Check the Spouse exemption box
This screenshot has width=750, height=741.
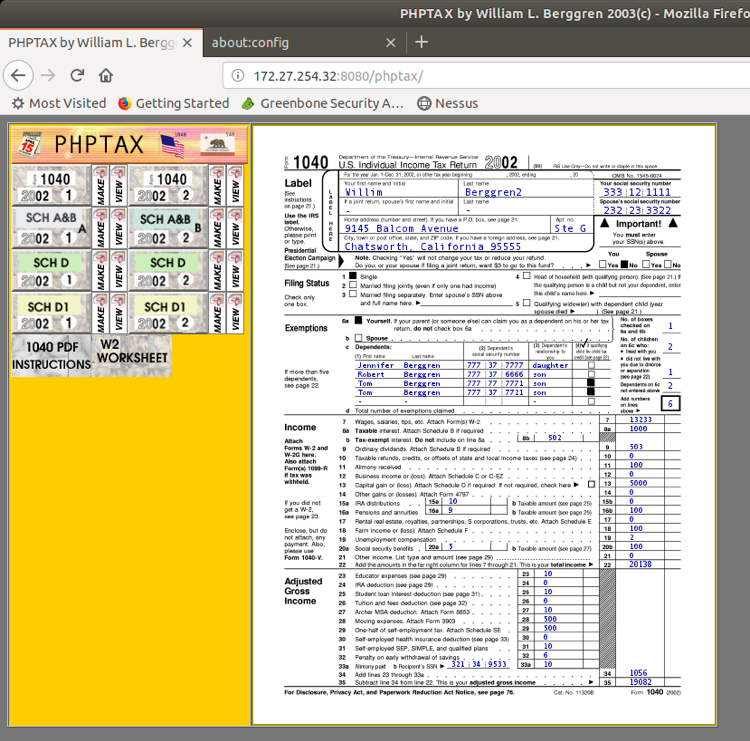tap(358, 338)
